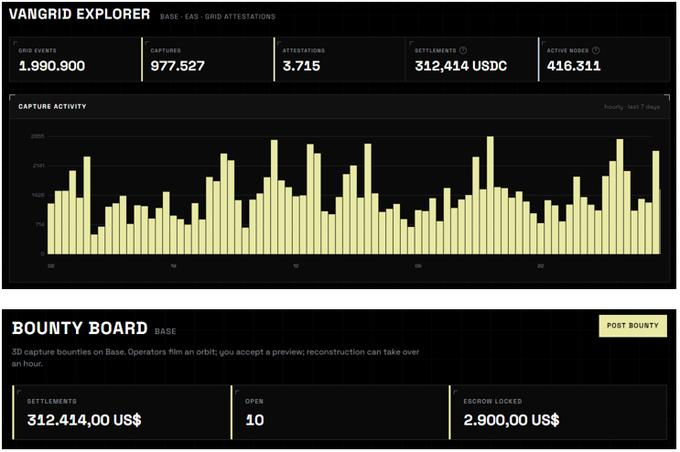Click the 05 x-axis tick label
The width and height of the screenshot is (680, 452).
point(418,266)
